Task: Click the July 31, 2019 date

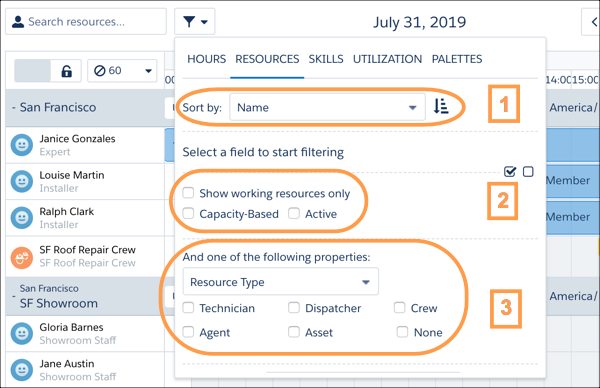Action: [x=419, y=22]
